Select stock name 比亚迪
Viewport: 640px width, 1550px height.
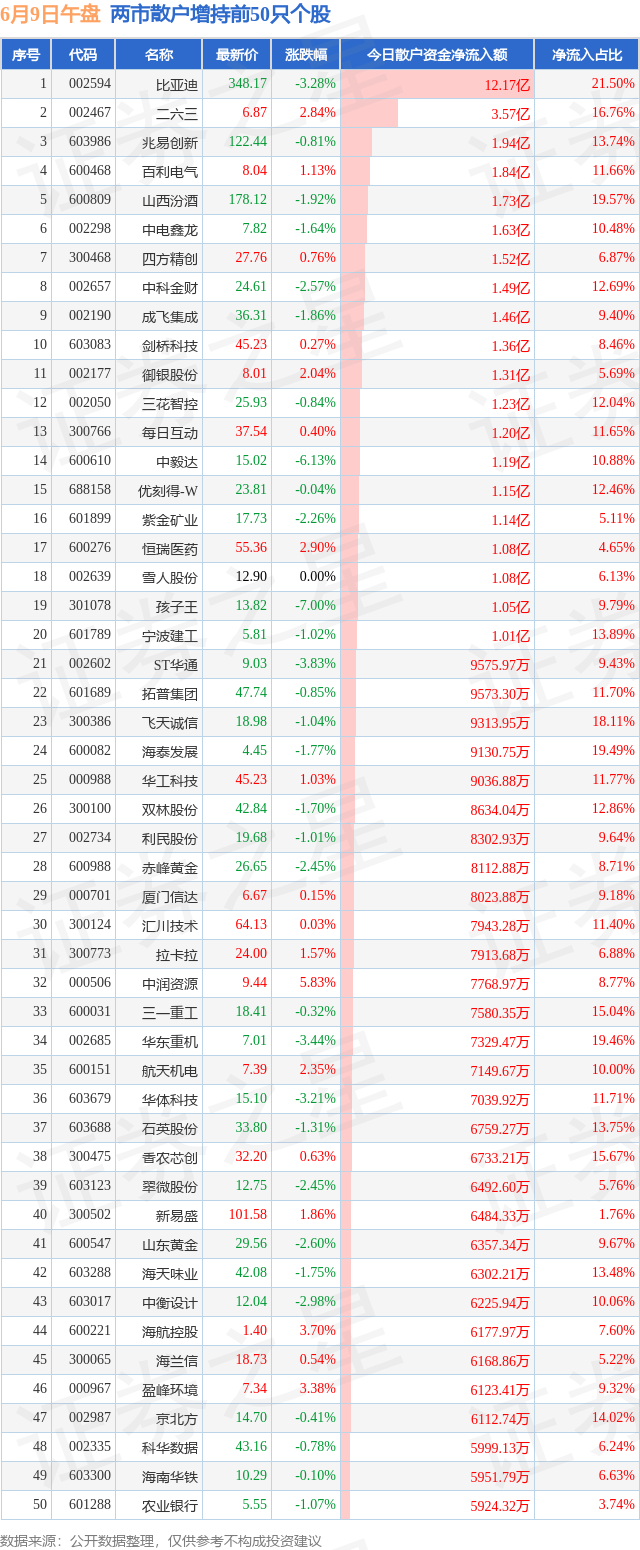(x=177, y=84)
